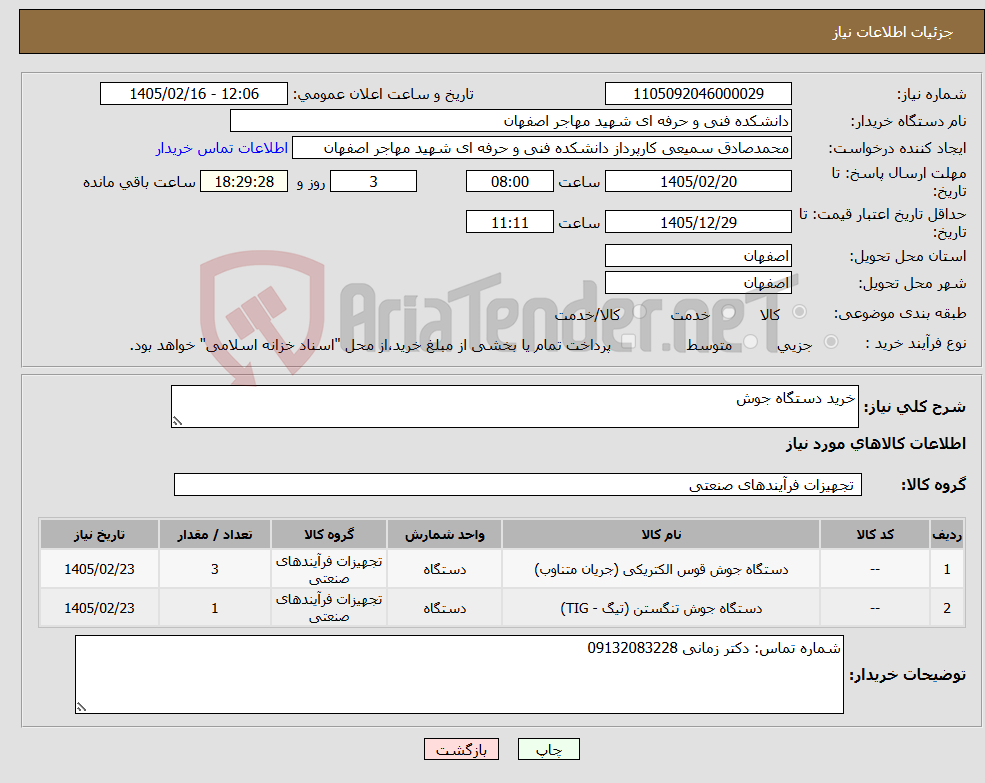Click تاریخ نیاز column header
The image size is (985, 783).
pos(99,534)
